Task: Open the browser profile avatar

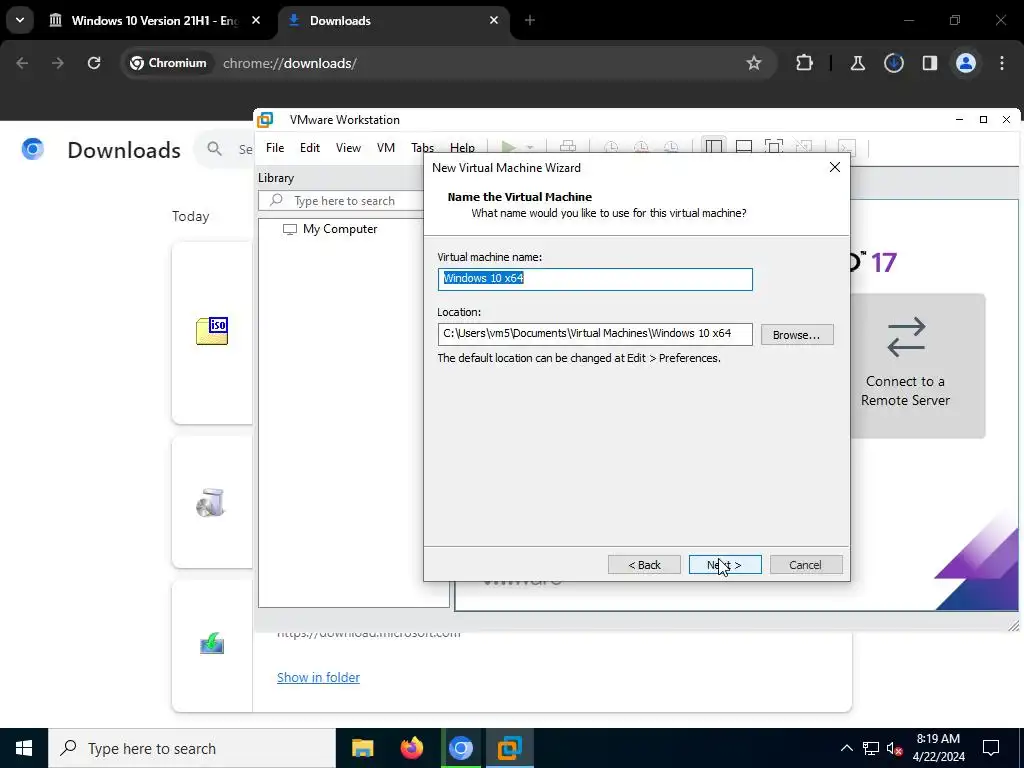Action: tap(966, 63)
